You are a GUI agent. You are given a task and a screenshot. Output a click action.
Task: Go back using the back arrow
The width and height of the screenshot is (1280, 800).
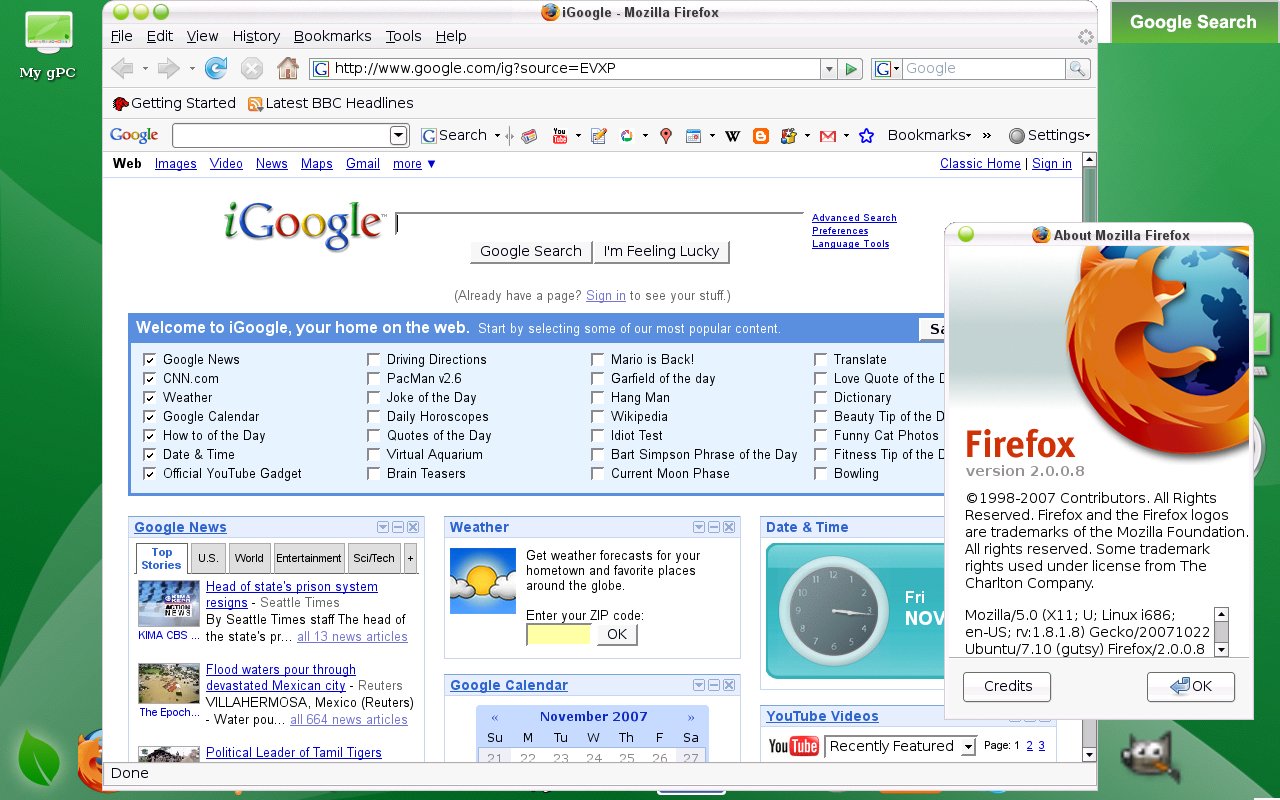click(x=122, y=68)
